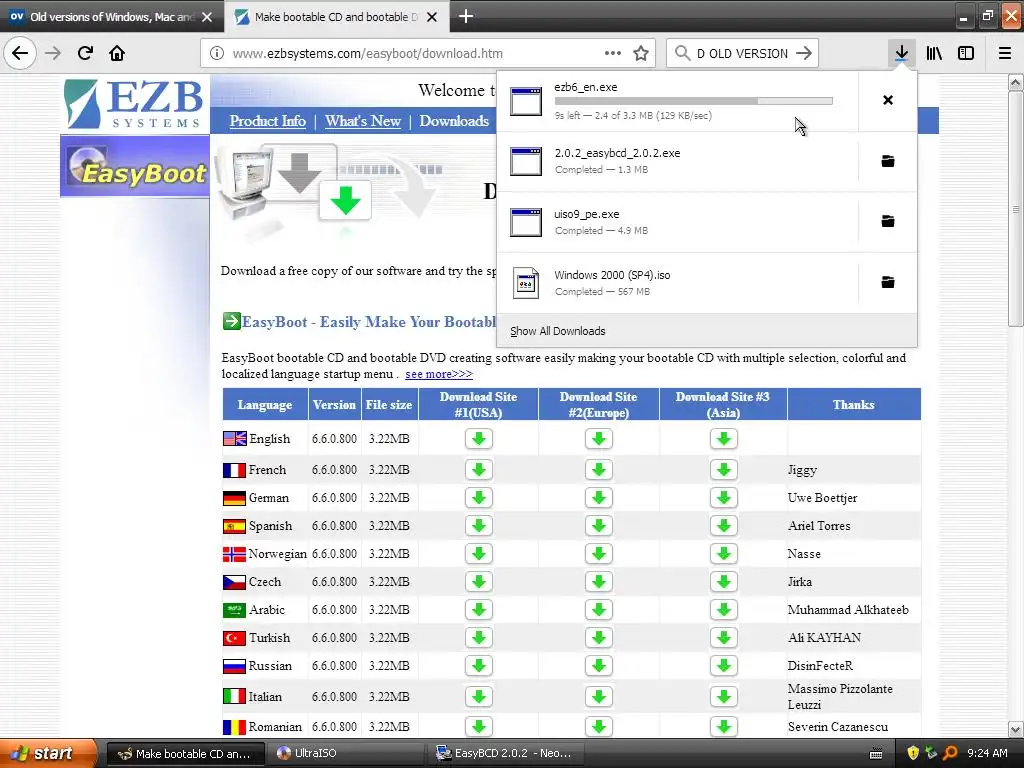This screenshot has height=768, width=1024.
Task: Download Spanish version from Asia site
Action: pos(724,526)
